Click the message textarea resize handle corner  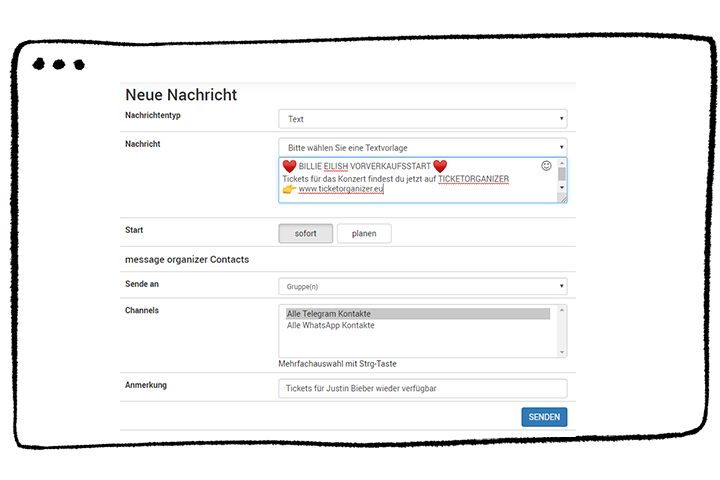(562, 198)
